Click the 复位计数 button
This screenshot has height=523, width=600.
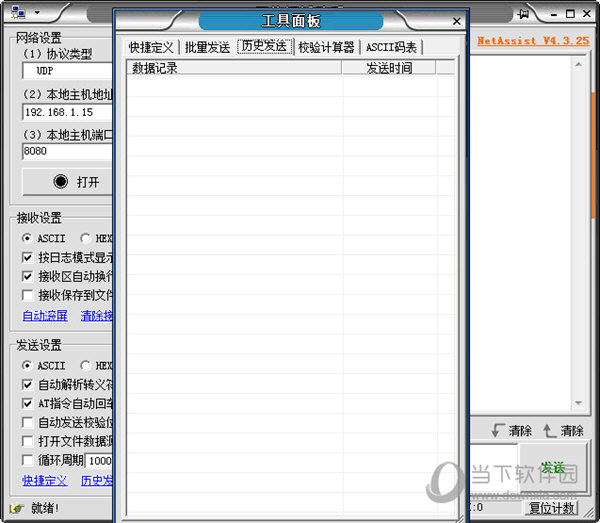[552, 508]
